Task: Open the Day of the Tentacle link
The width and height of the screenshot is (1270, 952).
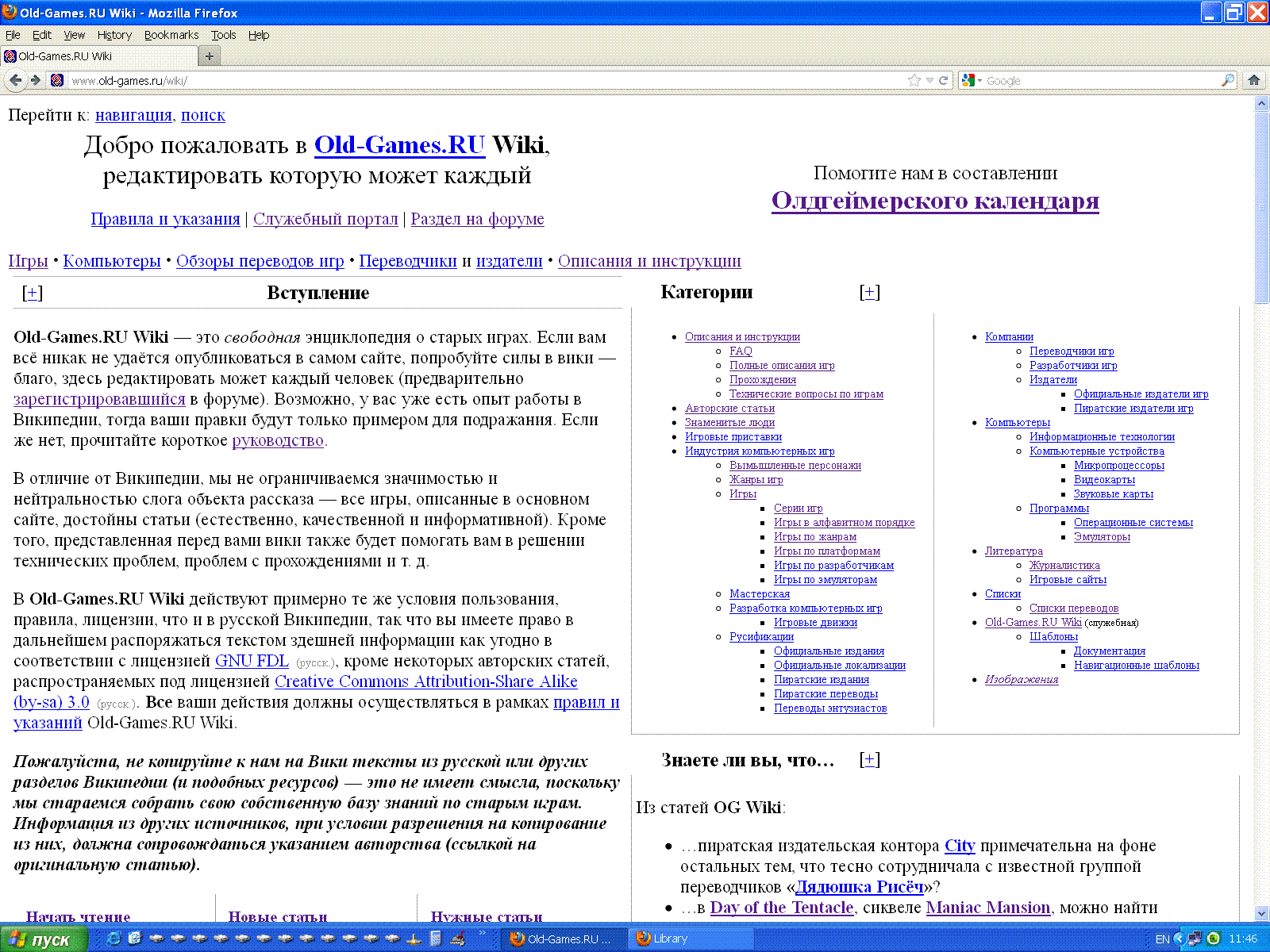Action: coord(782,908)
